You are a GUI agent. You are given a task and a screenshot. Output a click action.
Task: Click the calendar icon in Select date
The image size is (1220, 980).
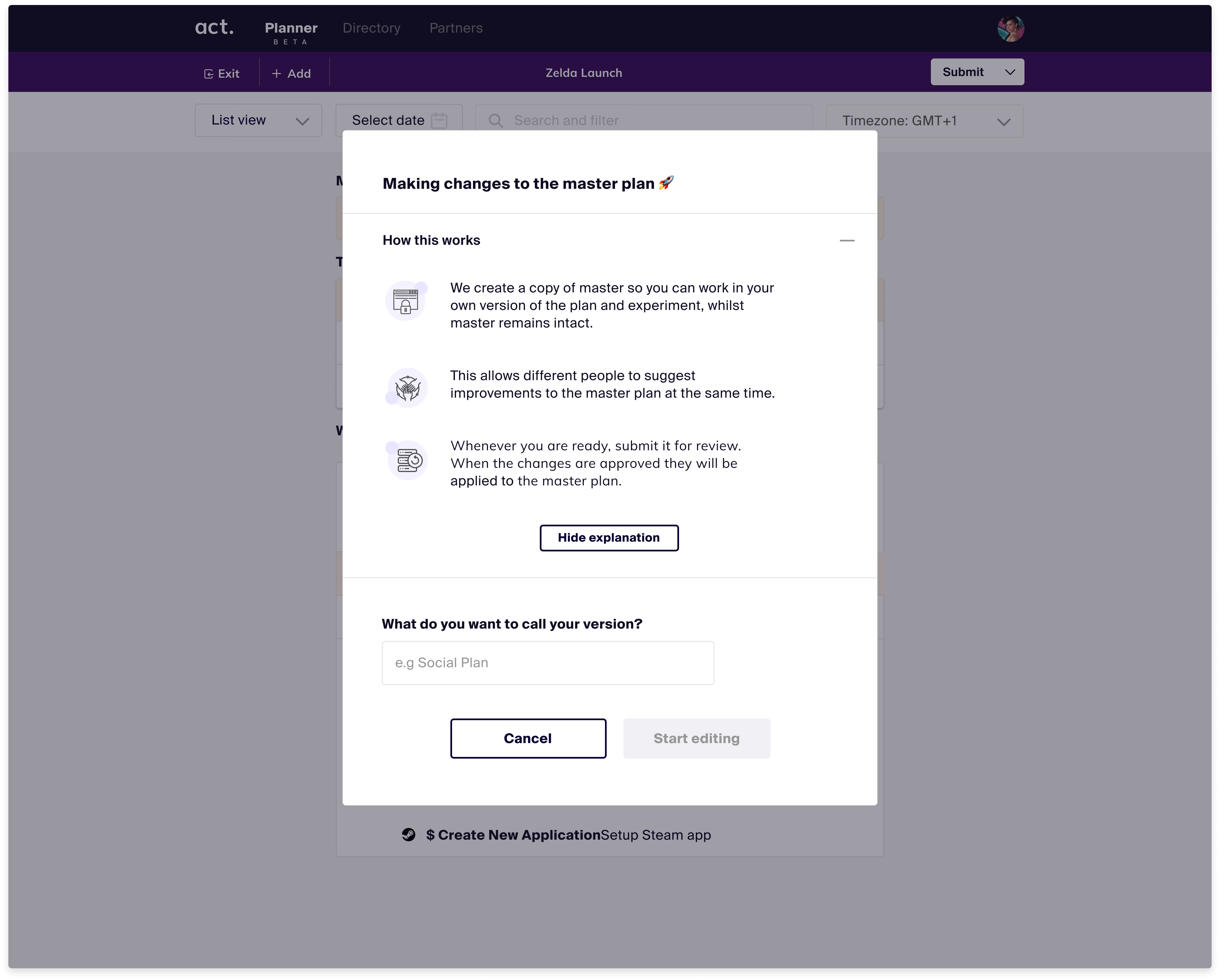[439, 121]
